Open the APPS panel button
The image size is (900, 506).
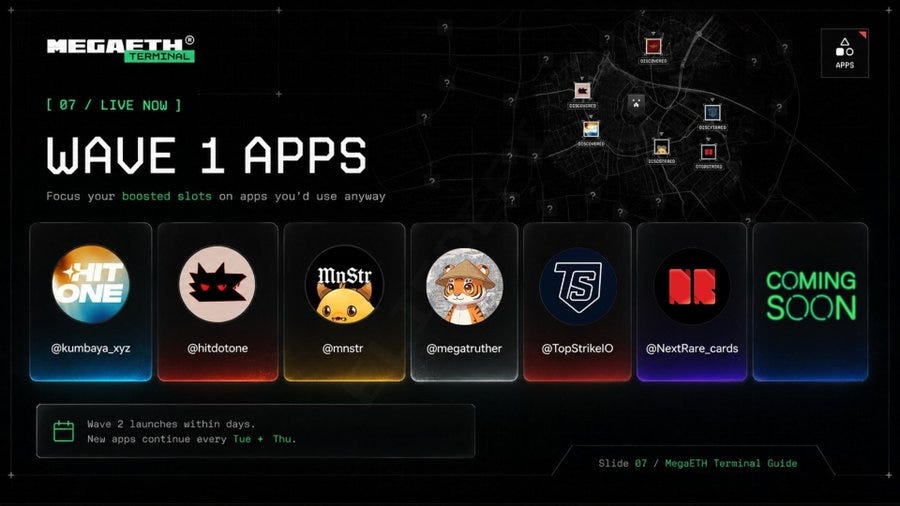(844, 53)
